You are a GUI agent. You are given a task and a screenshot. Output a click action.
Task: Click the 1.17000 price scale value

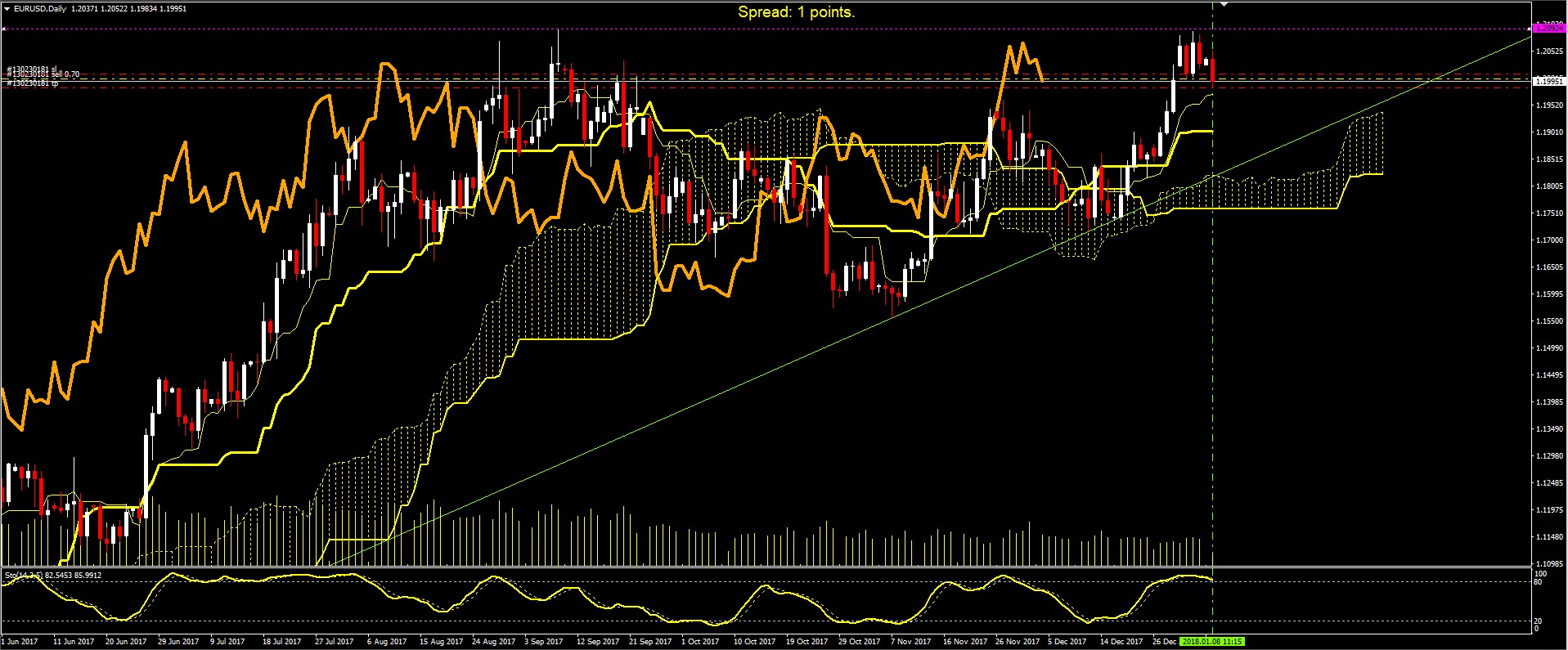pyautogui.click(x=1549, y=240)
